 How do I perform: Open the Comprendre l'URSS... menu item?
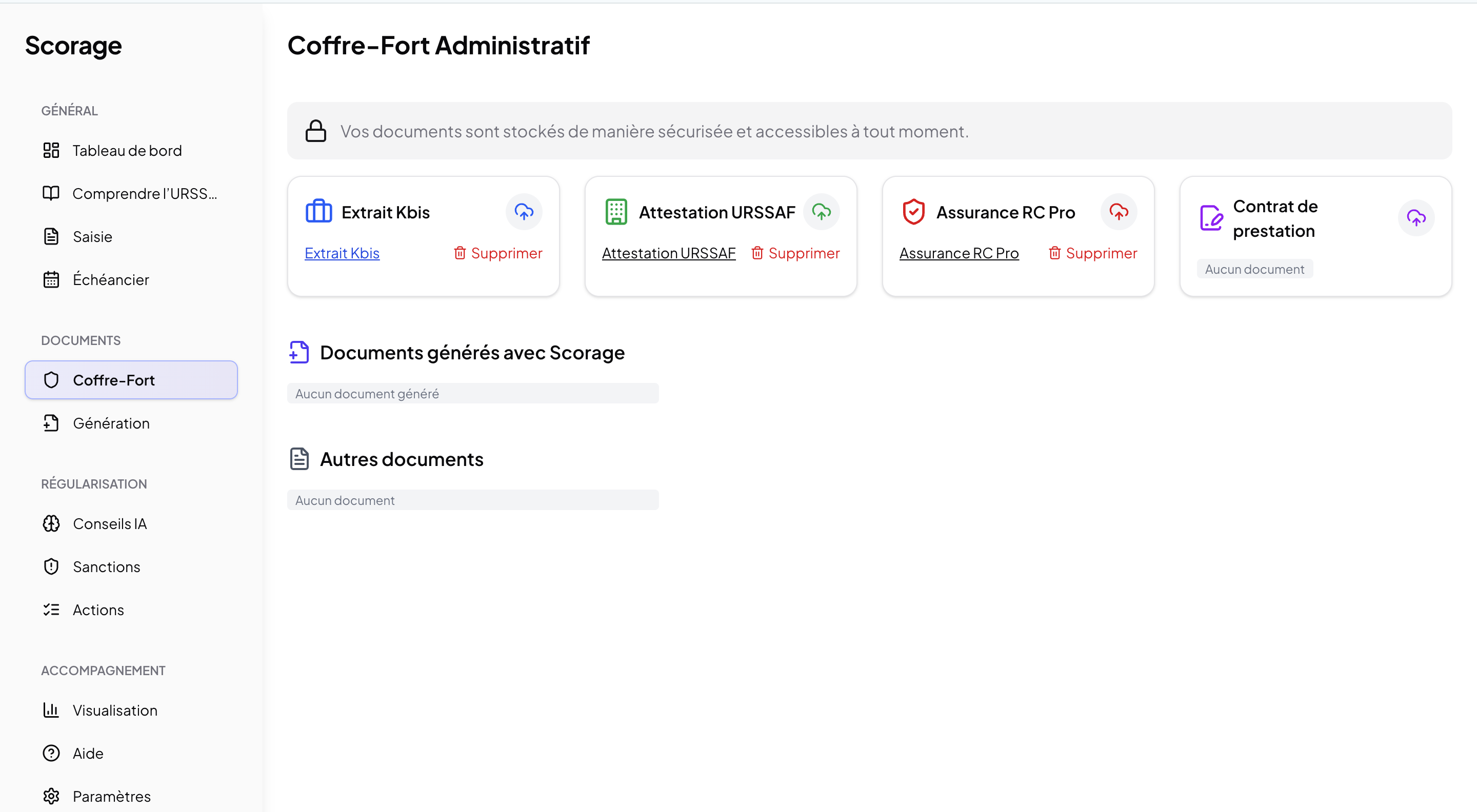[x=145, y=194]
